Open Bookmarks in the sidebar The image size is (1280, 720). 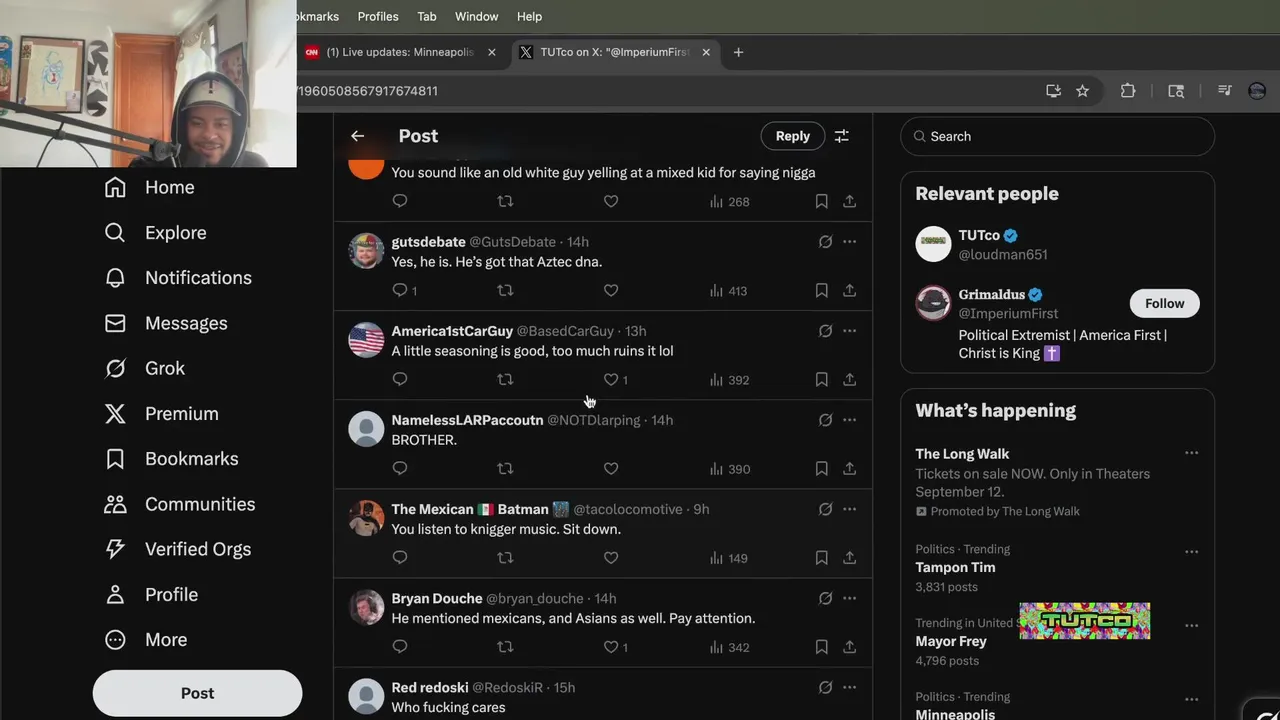point(171,459)
